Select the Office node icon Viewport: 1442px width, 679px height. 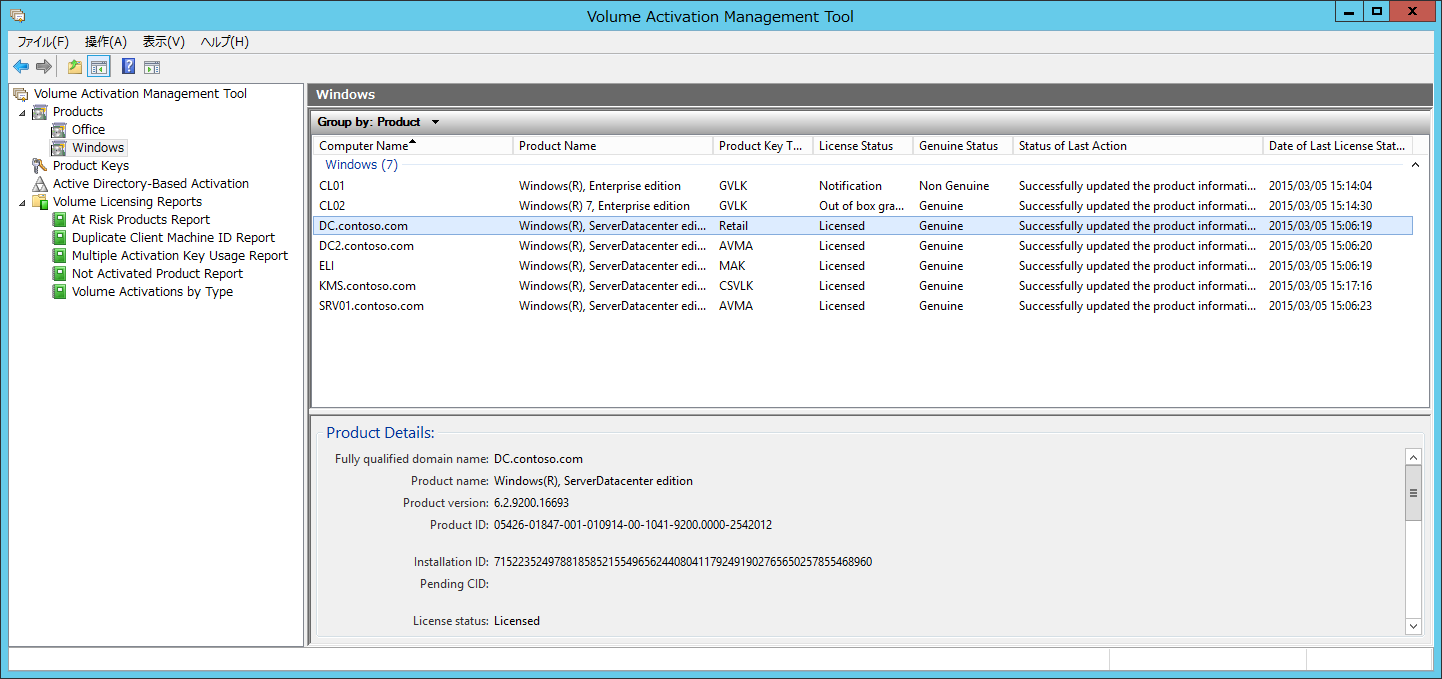coord(59,130)
